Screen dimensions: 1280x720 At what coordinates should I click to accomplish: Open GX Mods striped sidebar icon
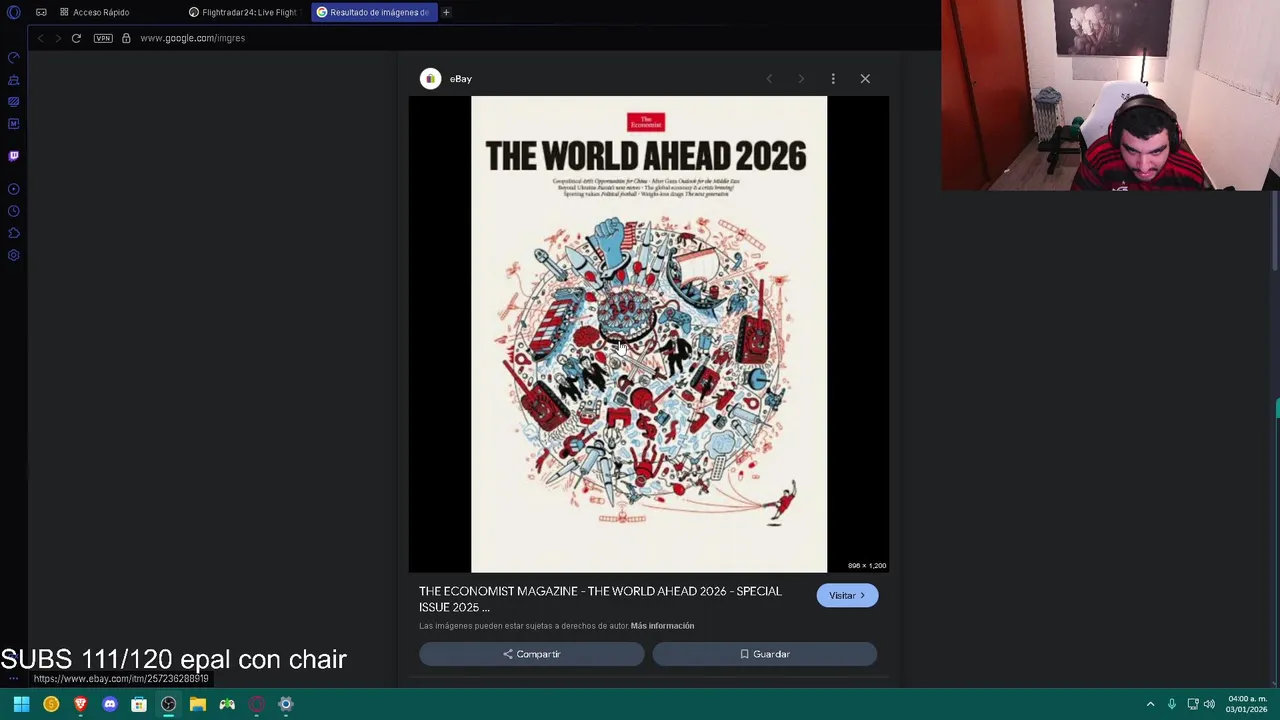coord(14,102)
